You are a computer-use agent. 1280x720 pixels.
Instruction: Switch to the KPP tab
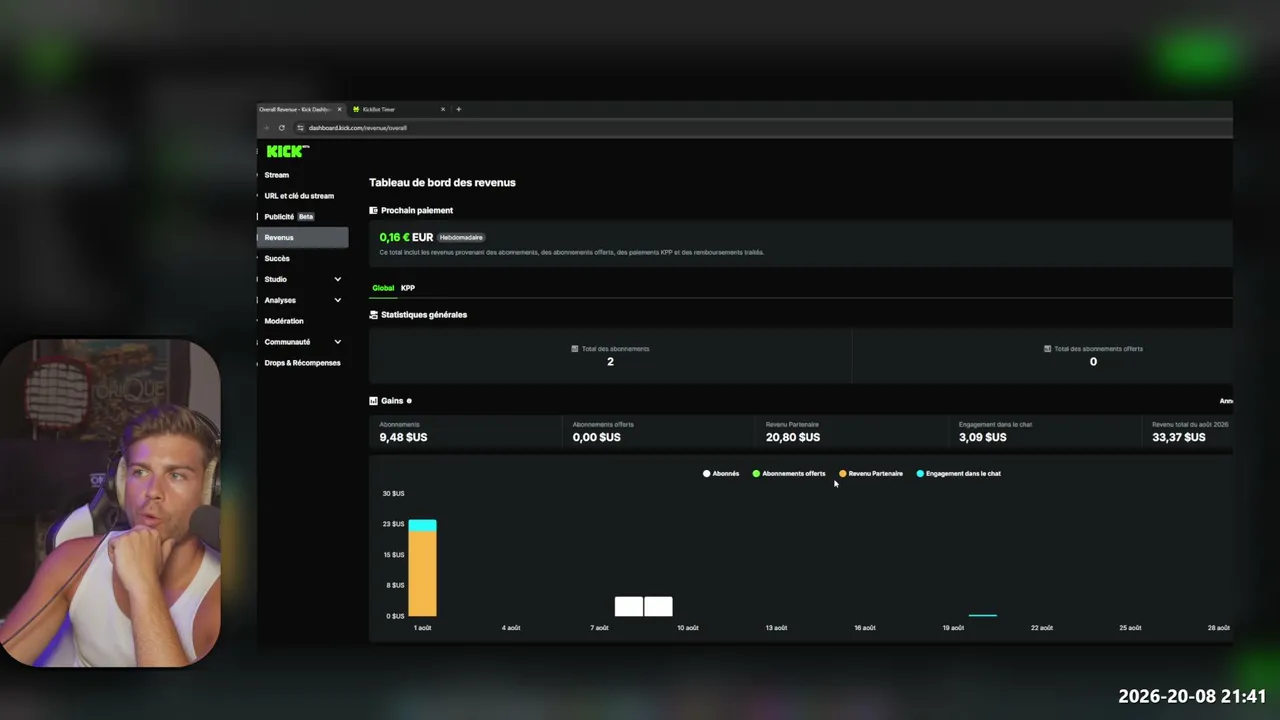click(x=408, y=288)
